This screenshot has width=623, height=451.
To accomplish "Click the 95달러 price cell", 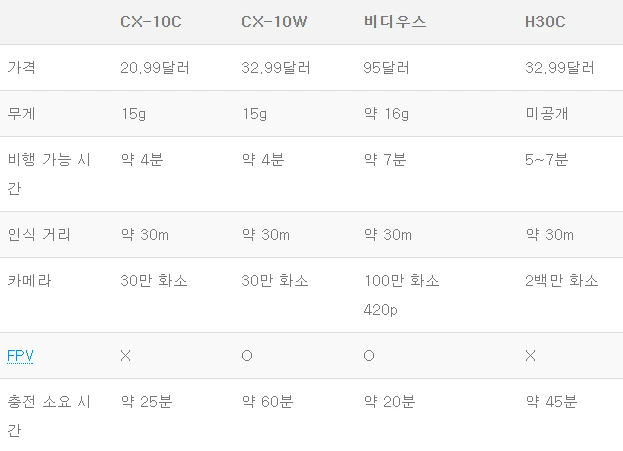I will coord(386,68).
